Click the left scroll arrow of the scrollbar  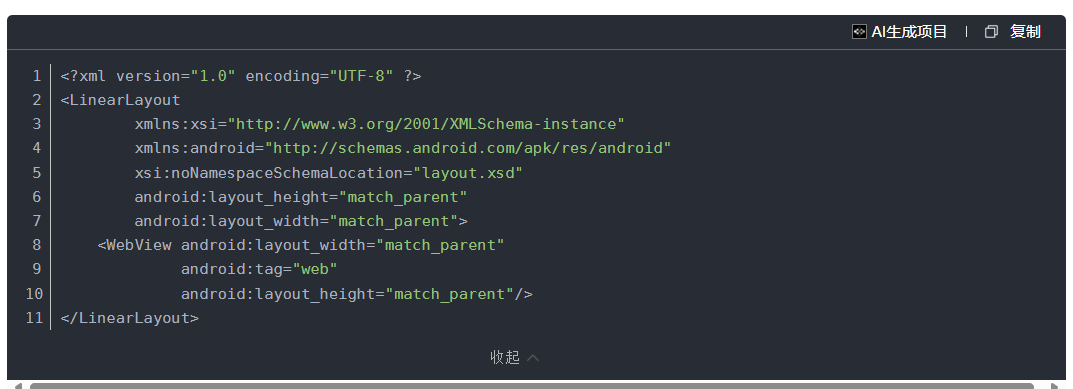17,386
